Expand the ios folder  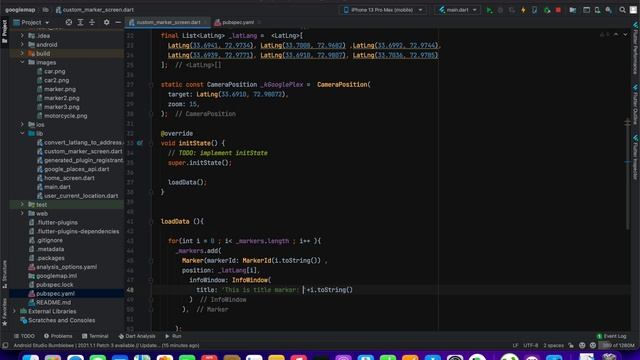tap(22, 124)
